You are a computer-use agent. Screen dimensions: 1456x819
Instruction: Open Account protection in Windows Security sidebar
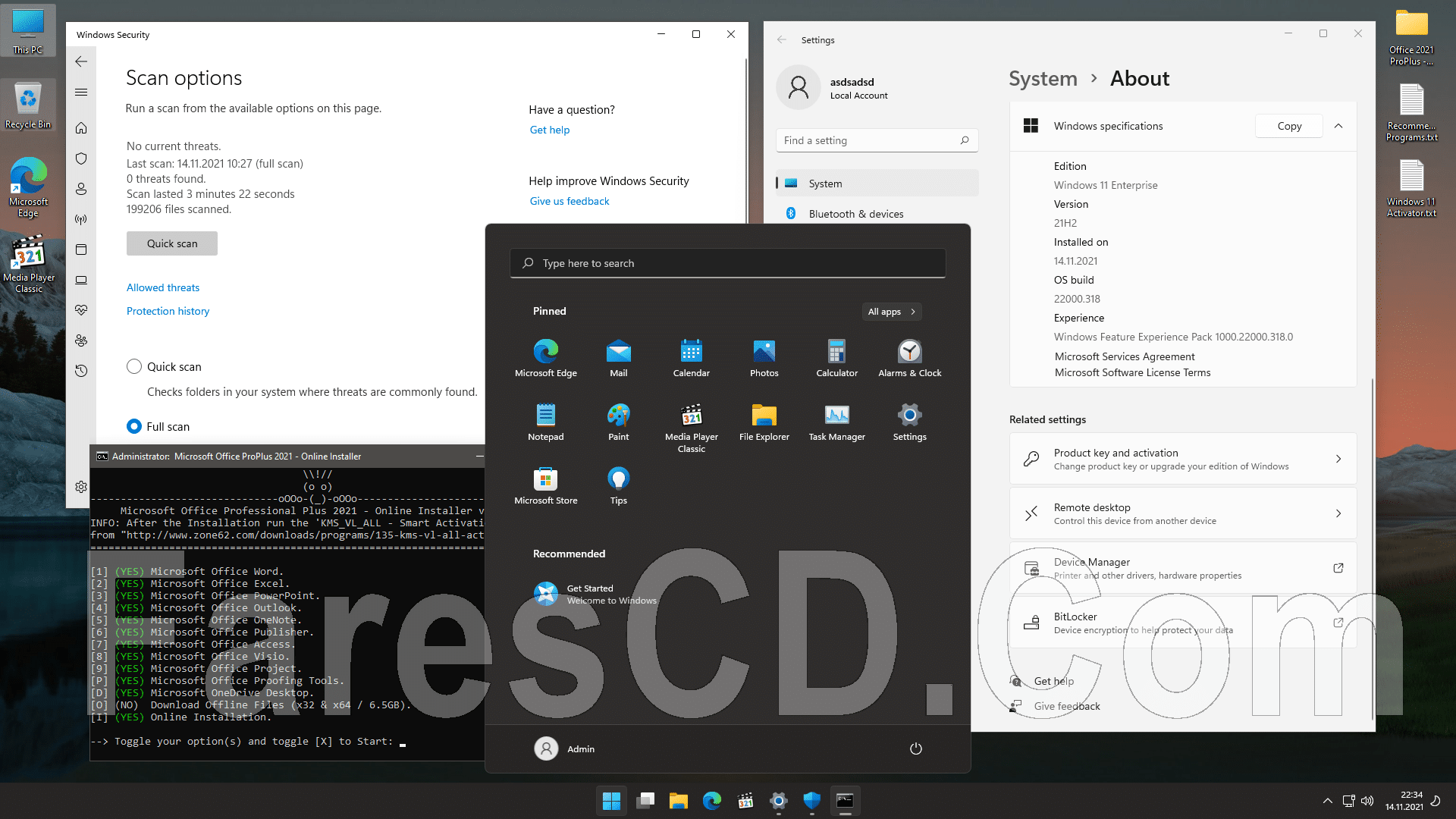coord(81,189)
